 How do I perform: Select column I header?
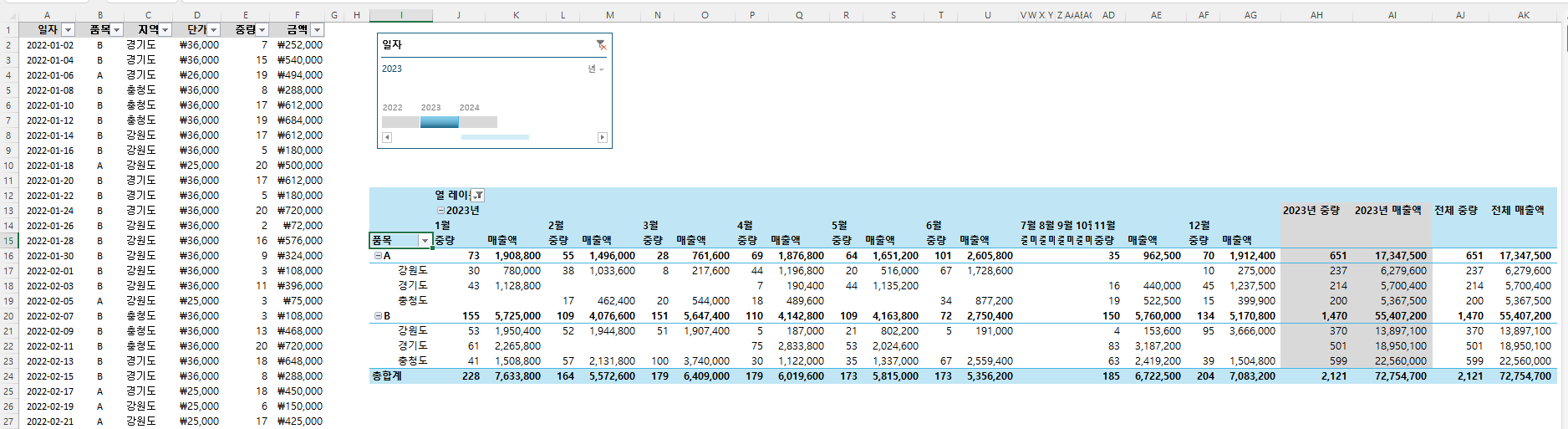pyautogui.click(x=401, y=15)
